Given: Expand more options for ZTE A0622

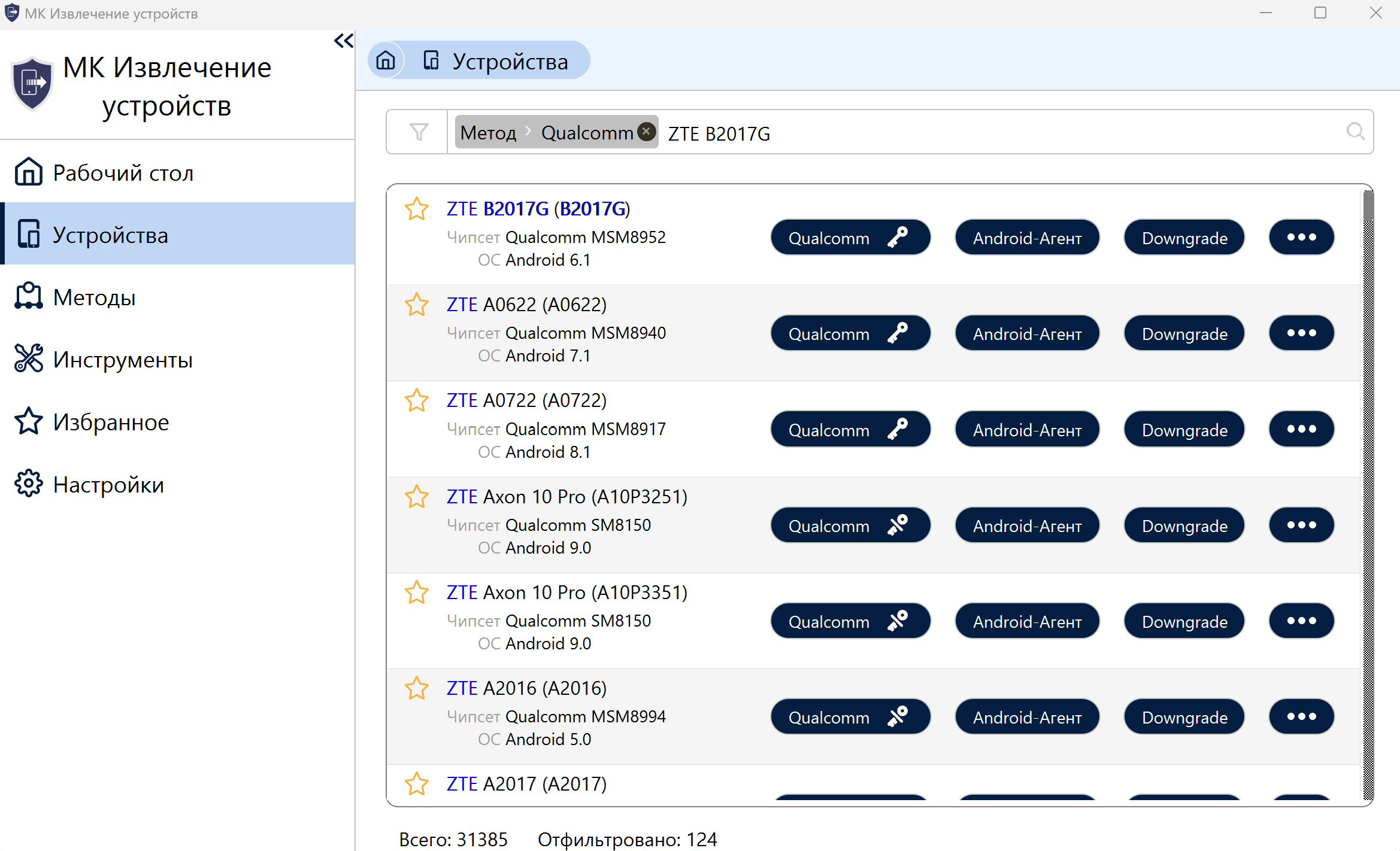Looking at the screenshot, I should 1301,333.
